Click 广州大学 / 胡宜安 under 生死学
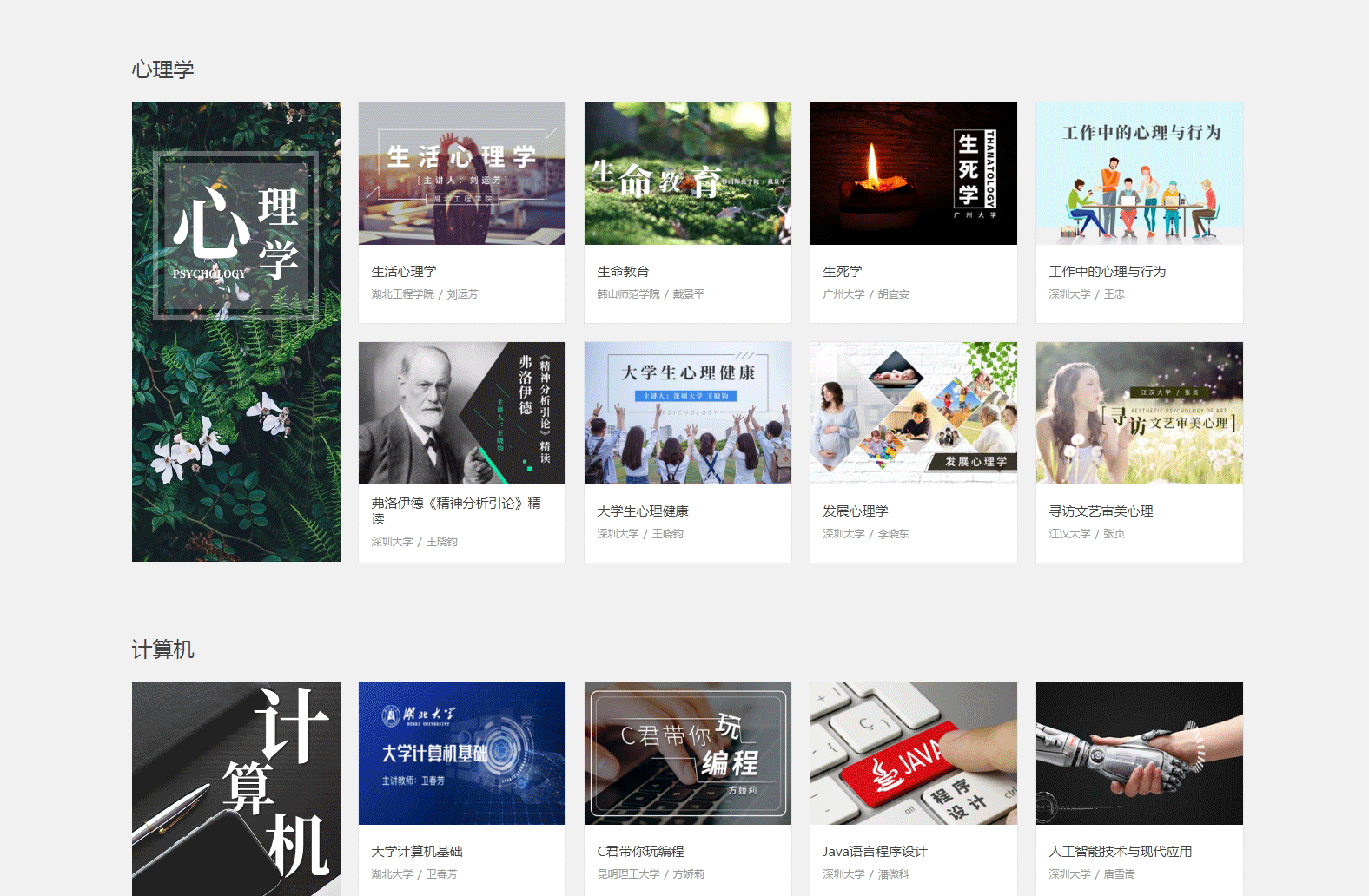This screenshot has width=1369, height=896. tap(866, 294)
